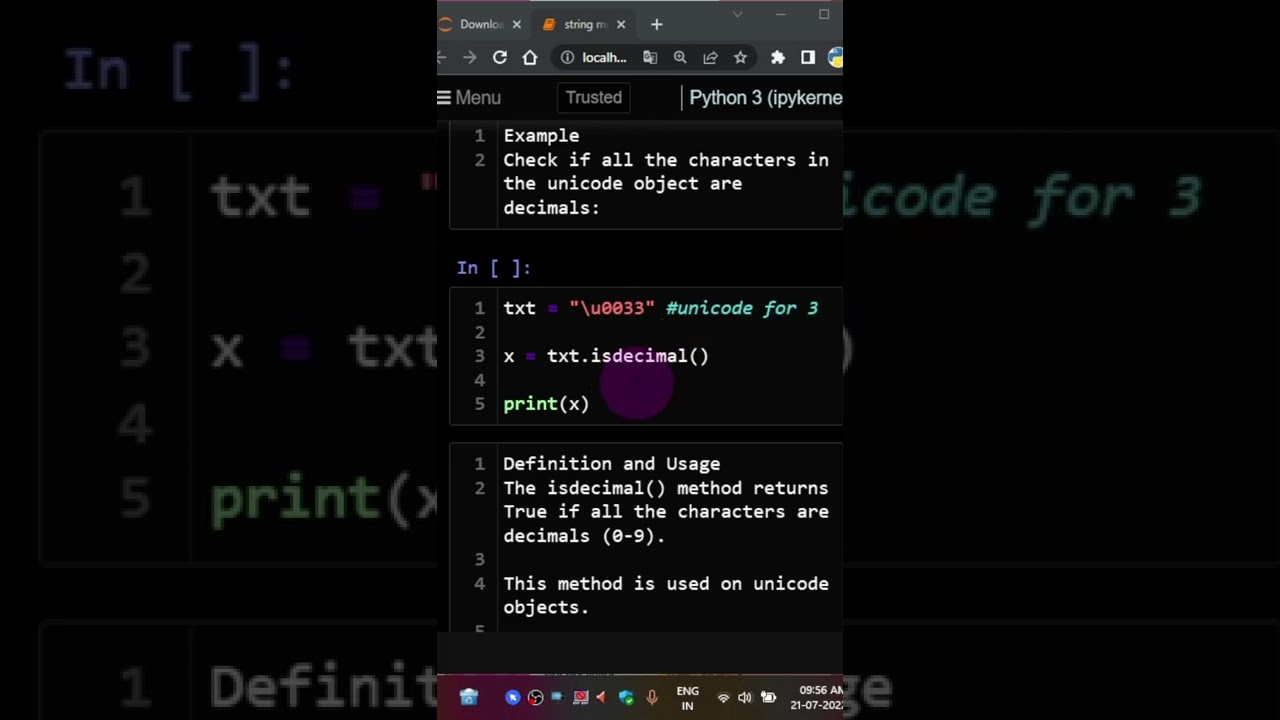Open Wi-Fi network settings
This screenshot has width=1280, height=720.
[x=723, y=698]
